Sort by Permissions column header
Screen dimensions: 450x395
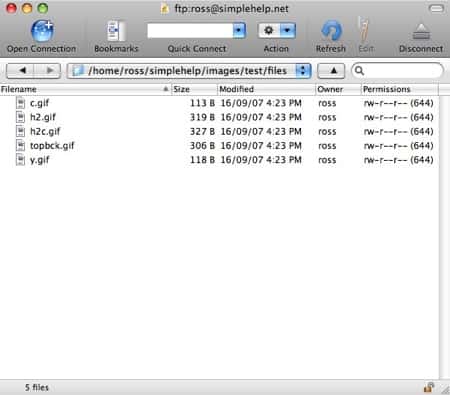point(400,89)
